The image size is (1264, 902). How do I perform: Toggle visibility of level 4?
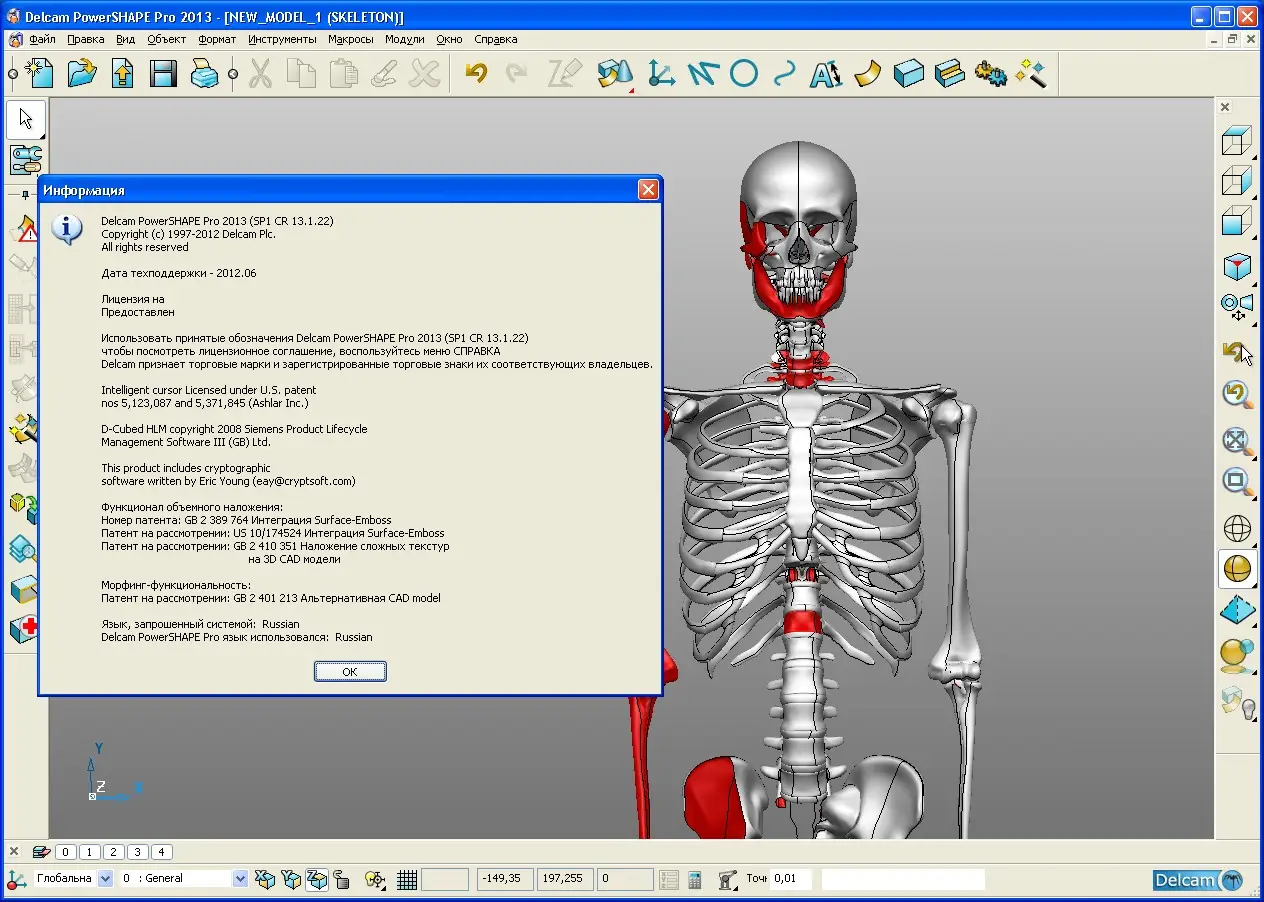(162, 852)
